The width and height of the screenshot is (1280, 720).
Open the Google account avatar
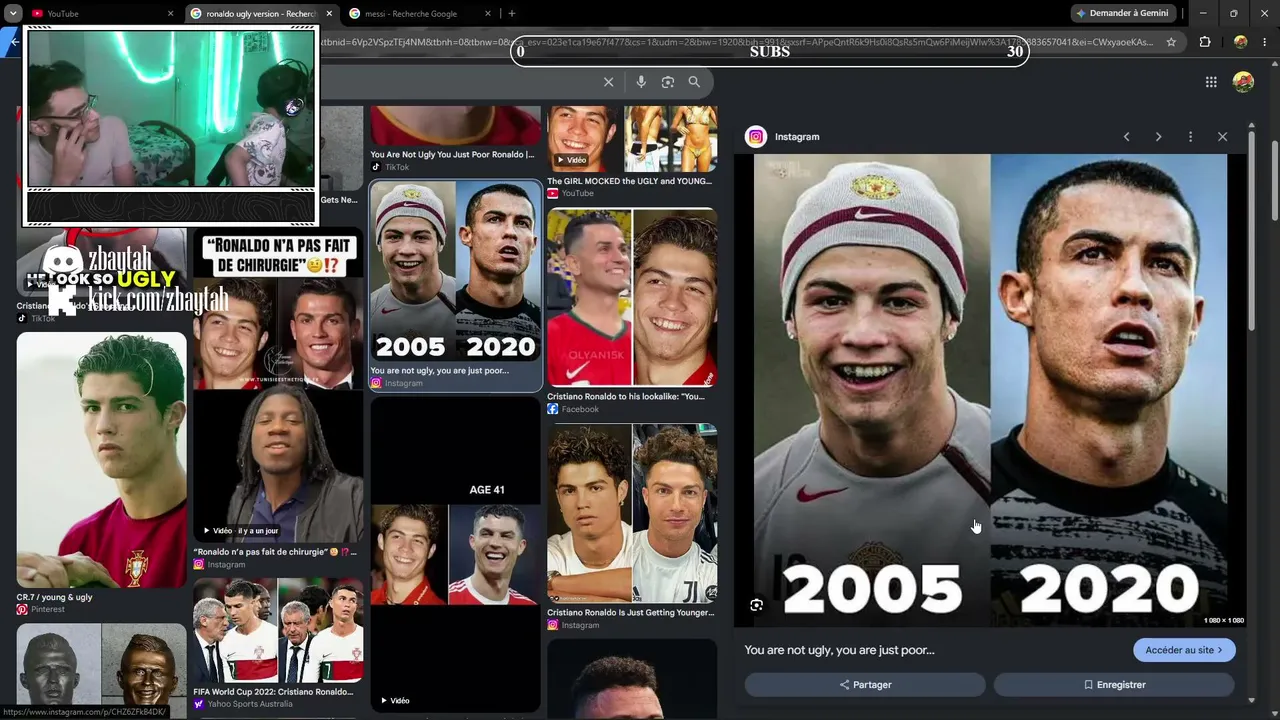click(1243, 82)
